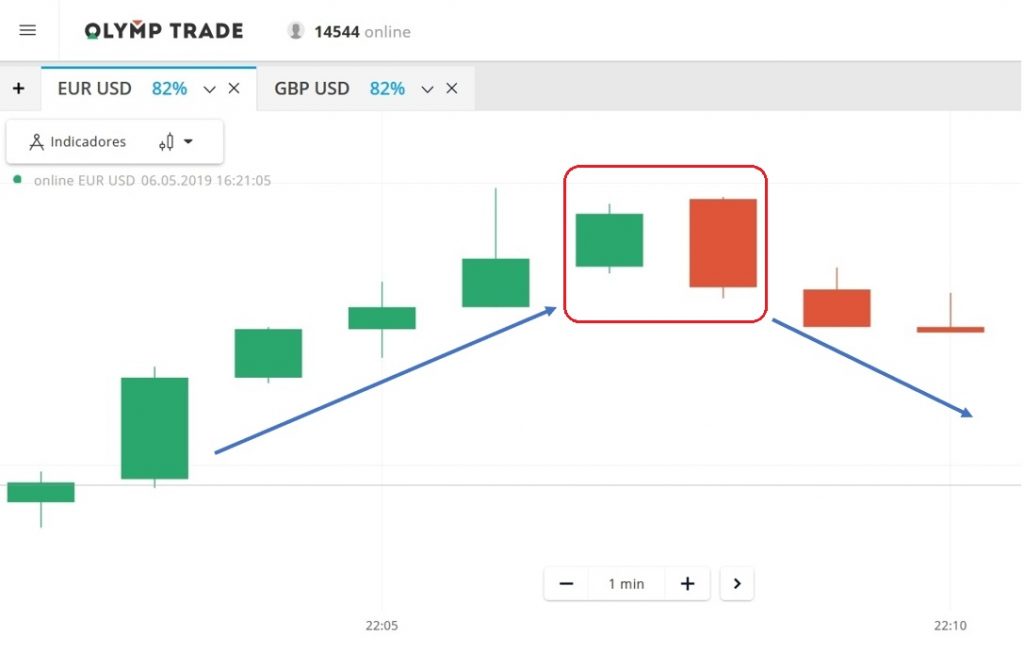The image size is (1024, 652).
Task: Open the chart type candlestick dropdown
Action: pyautogui.click(x=176, y=142)
